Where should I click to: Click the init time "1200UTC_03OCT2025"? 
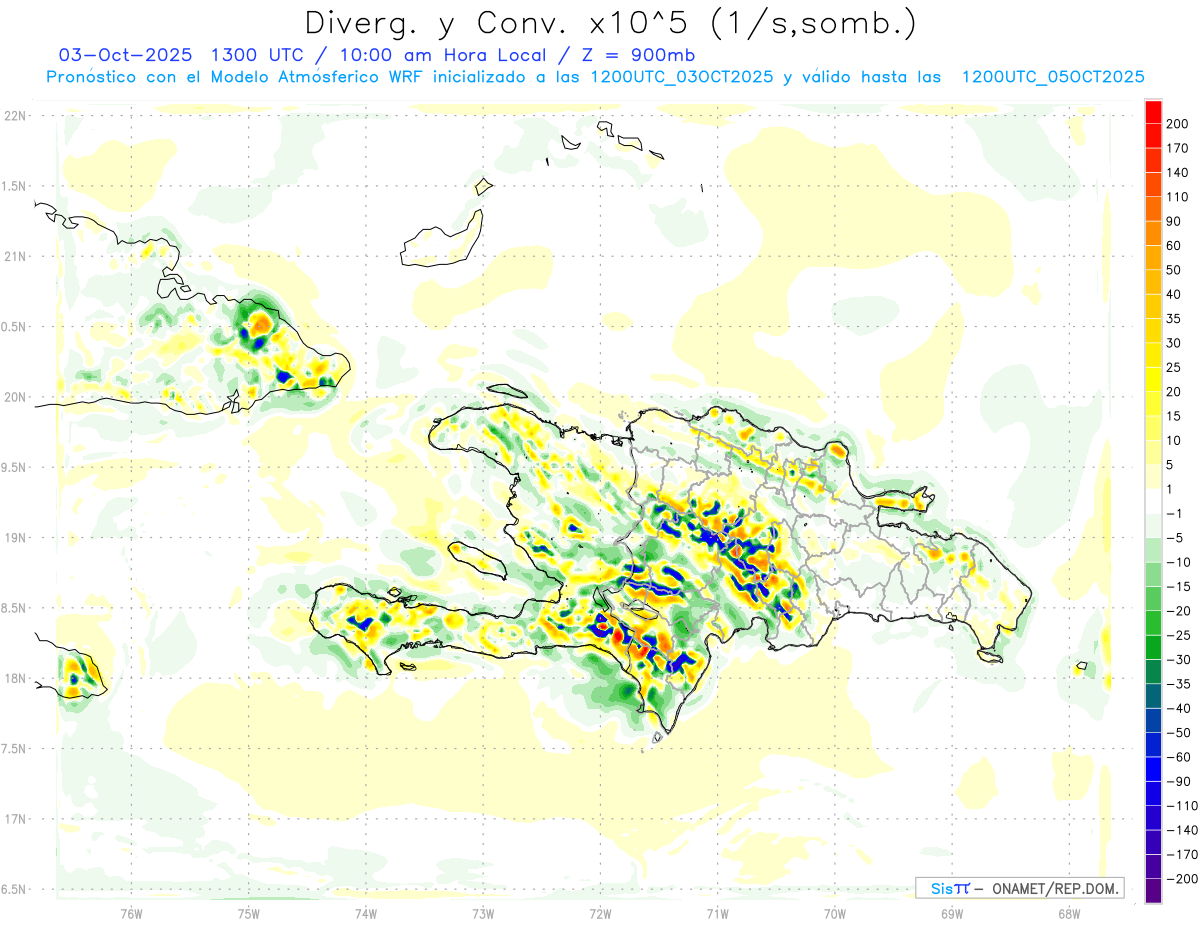click(x=682, y=77)
